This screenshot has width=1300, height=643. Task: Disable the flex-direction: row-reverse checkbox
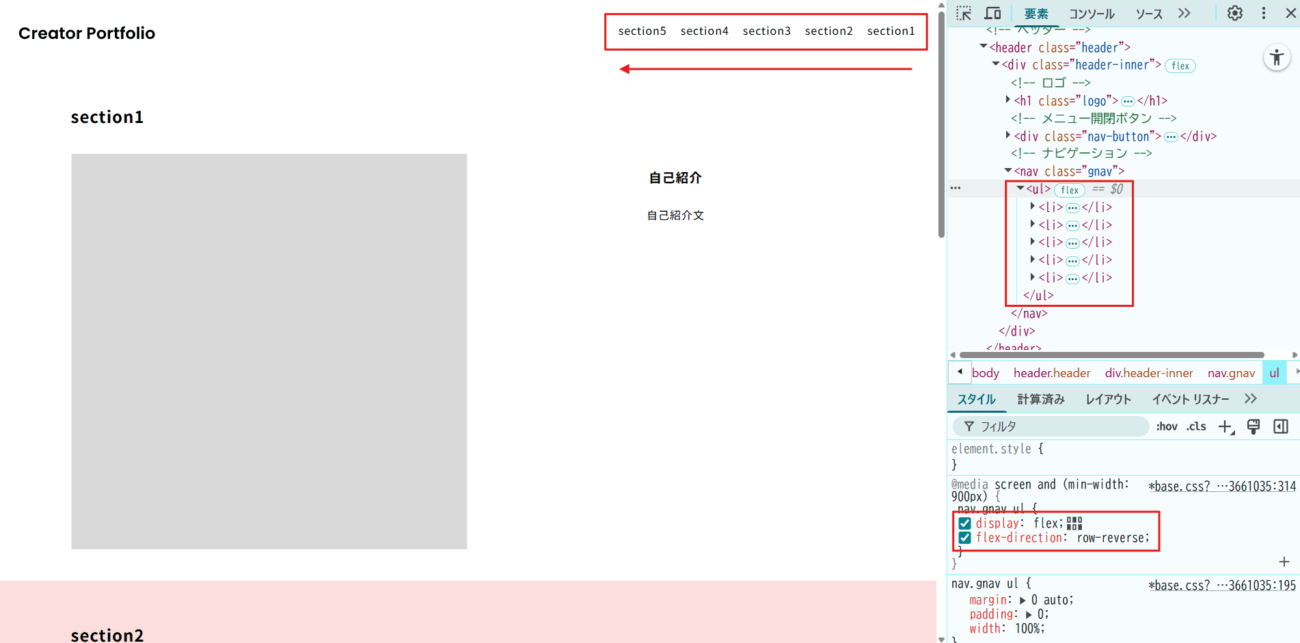(x=965, y=538)
